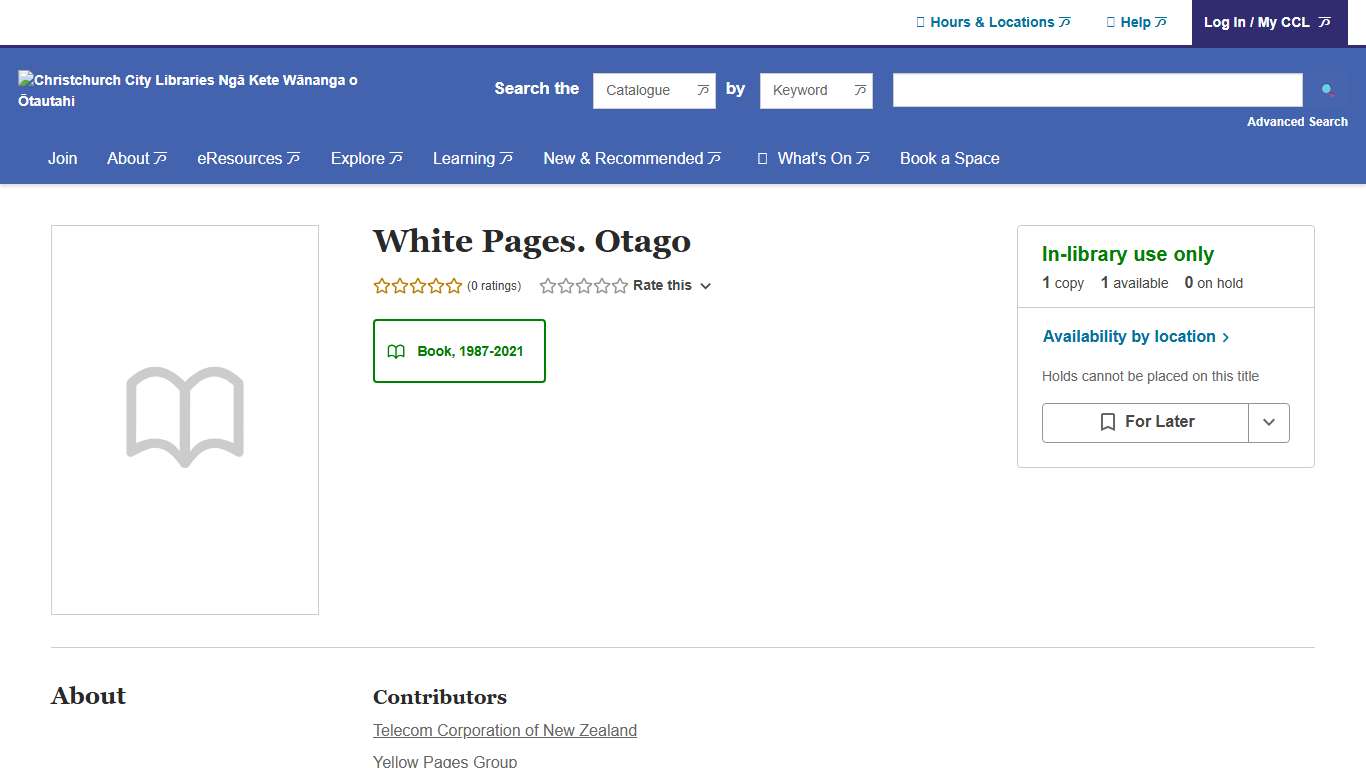Give the title a five-star rating
Image resolution: width=1366 pixels, height=768 pixels.
(618, 285)
